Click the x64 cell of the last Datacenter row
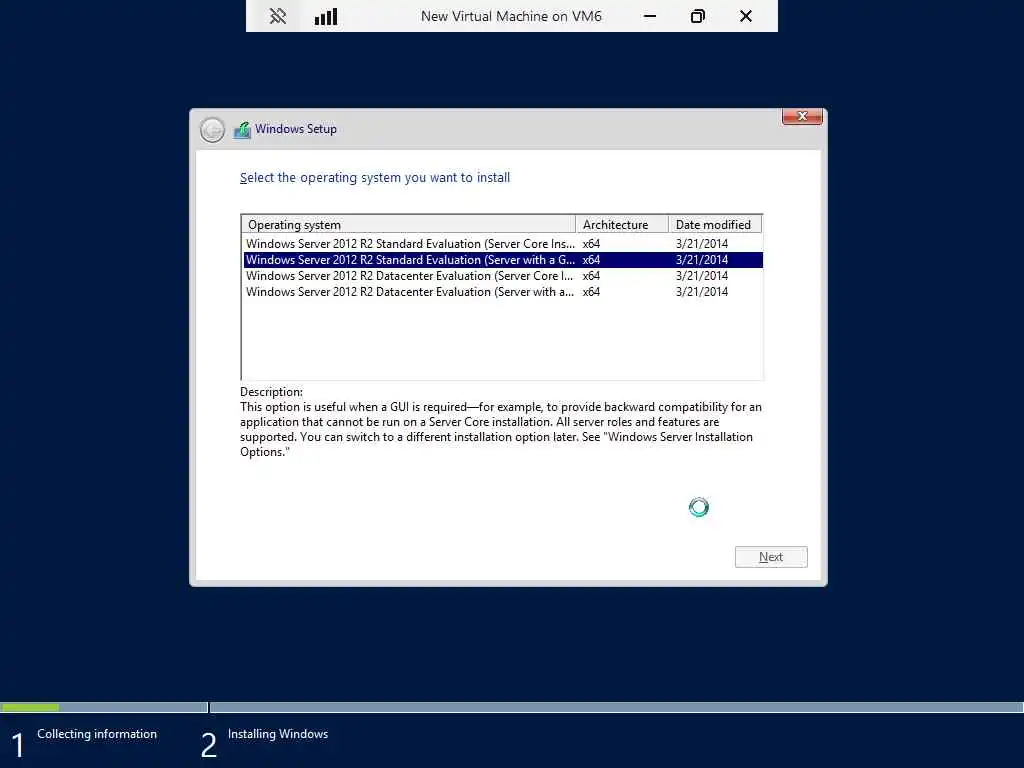The width and height of the screenshot is (1024, 768). click(591, 292)
